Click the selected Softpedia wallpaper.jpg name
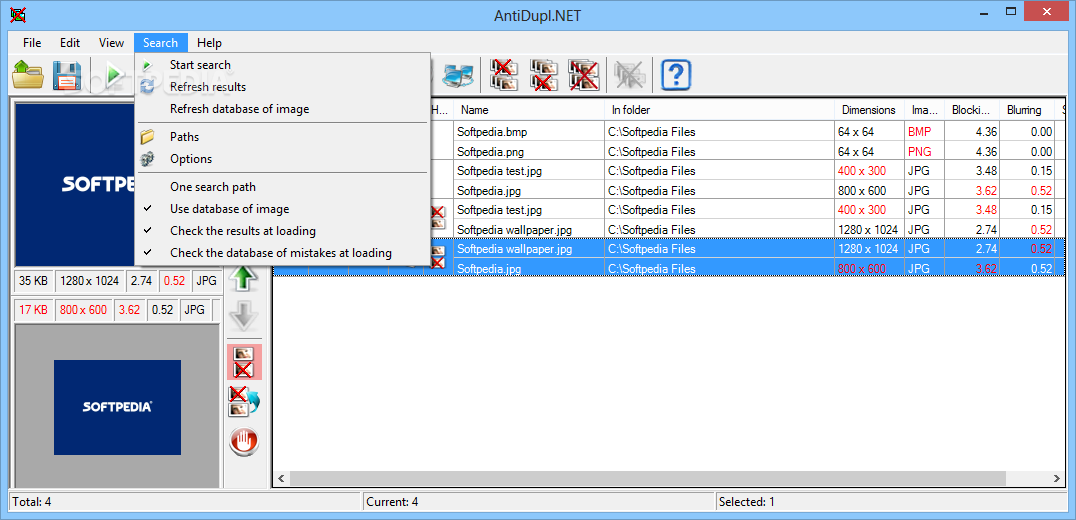The height and width of the screenshot is (520, 1076). pyautogui.click(x=514, y=249)
